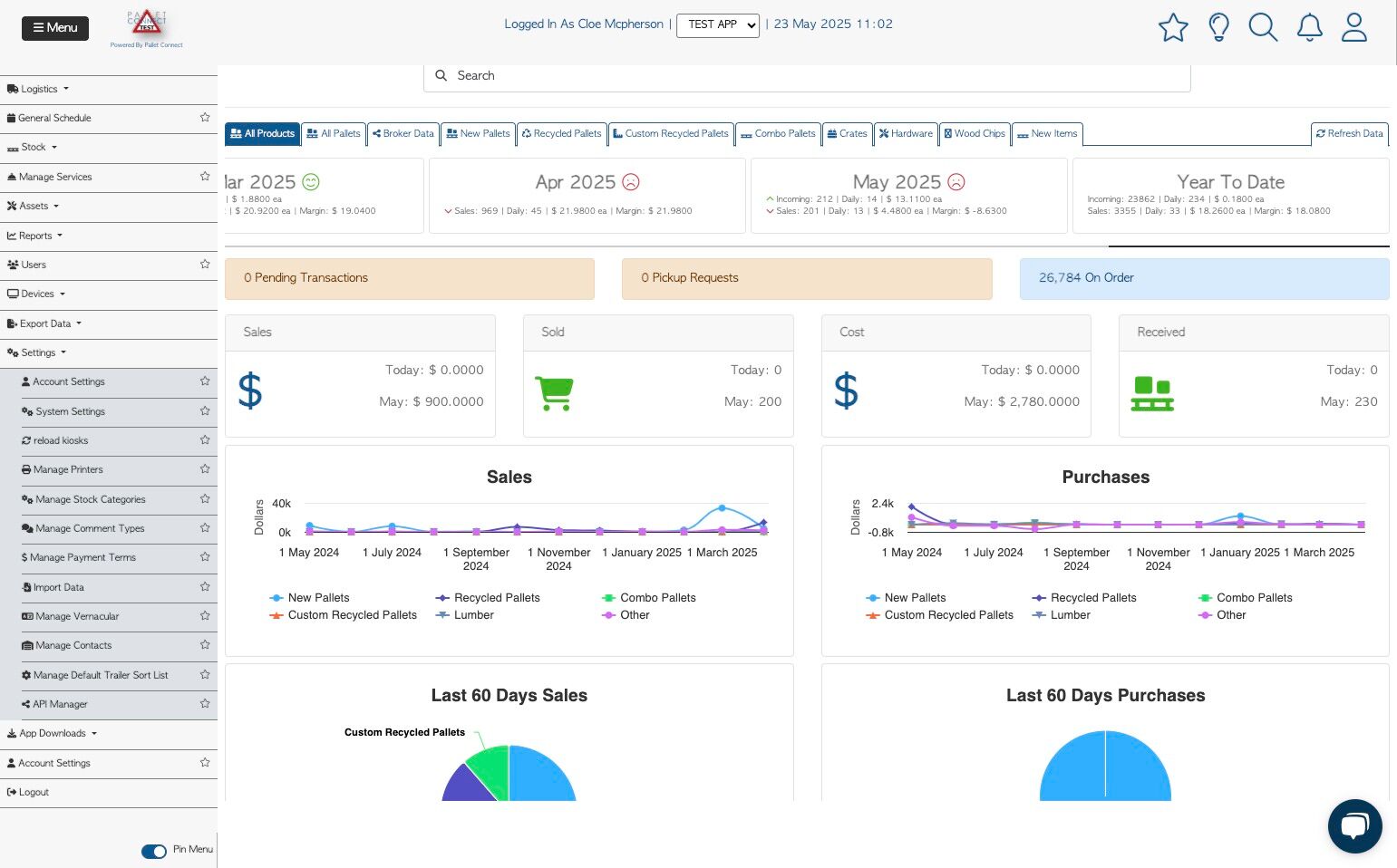This screenshot has width=1397, height=868.
Task: Toggle Combo Pallets series in Sales legend
Action: [649, 598]
